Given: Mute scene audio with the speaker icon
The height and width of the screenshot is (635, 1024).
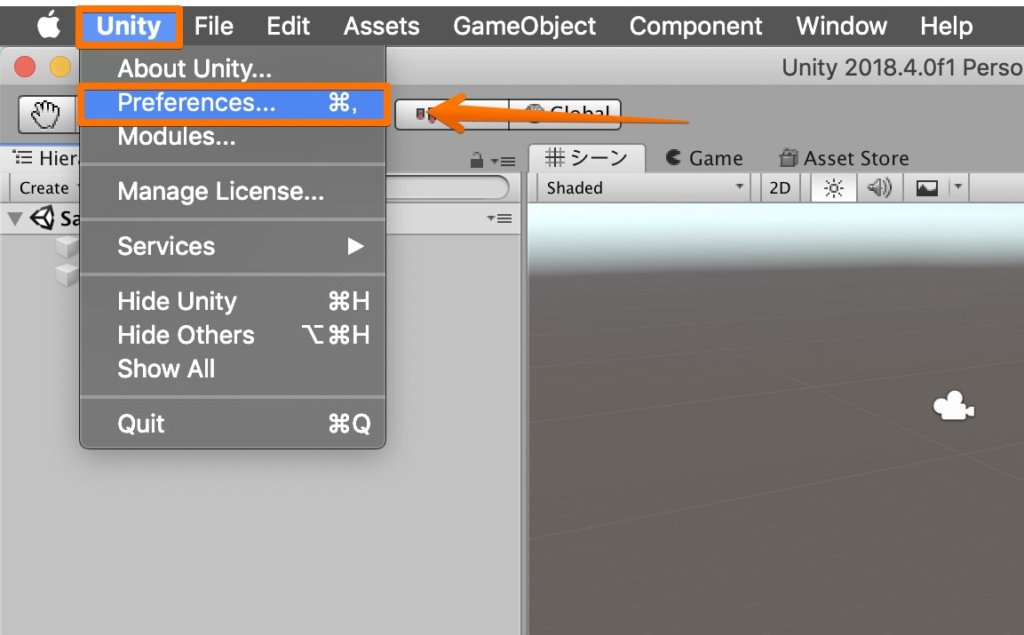Looking at the screenshot, I should tap(878, 188).
